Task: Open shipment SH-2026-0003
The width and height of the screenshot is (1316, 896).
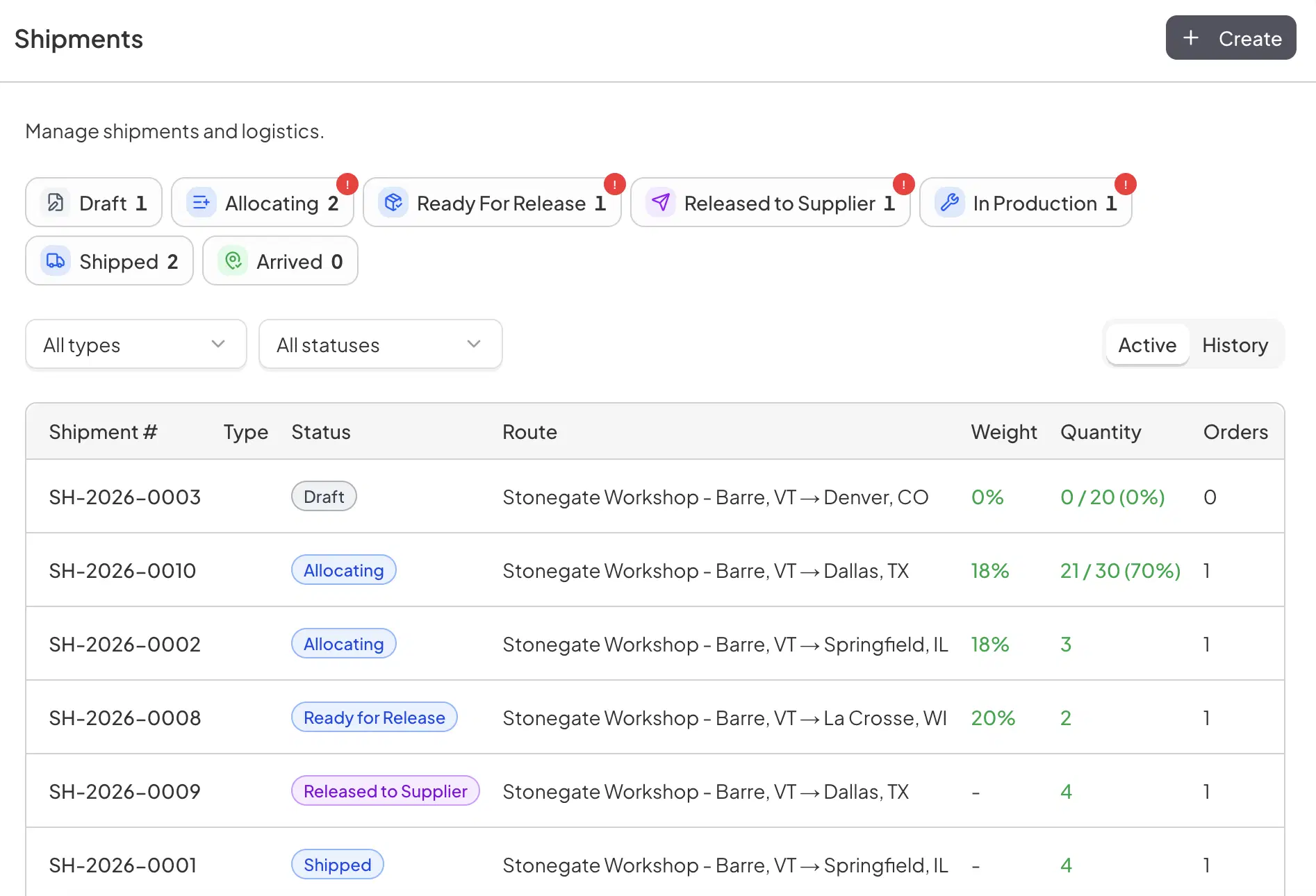Action: coord(124,497)
